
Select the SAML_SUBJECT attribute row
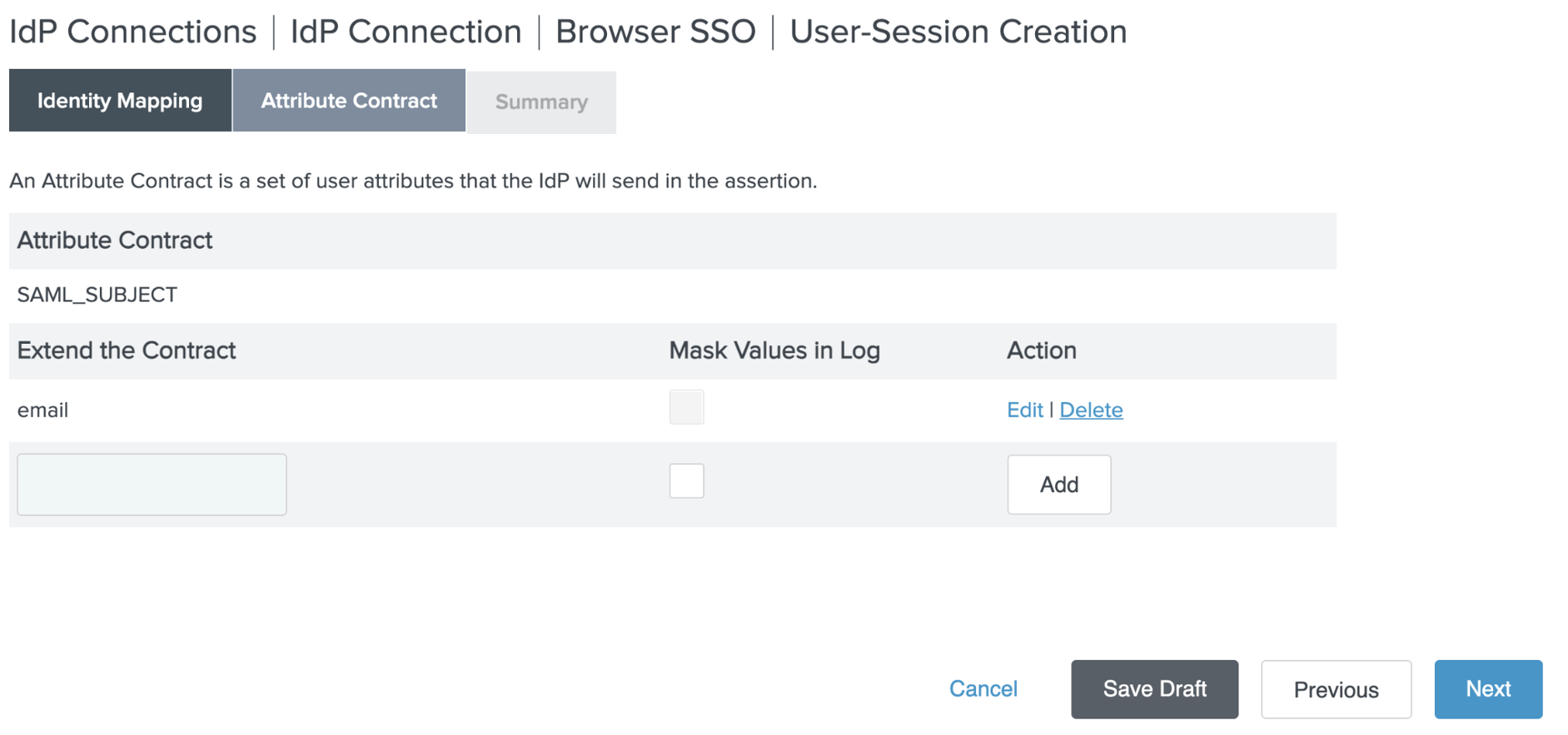coord(97,295)
